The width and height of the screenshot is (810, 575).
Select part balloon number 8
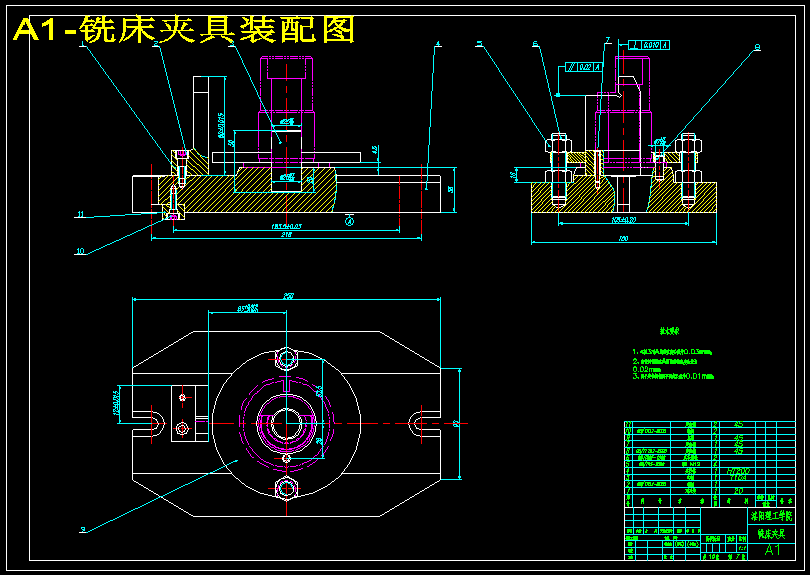tap(757, 48)
